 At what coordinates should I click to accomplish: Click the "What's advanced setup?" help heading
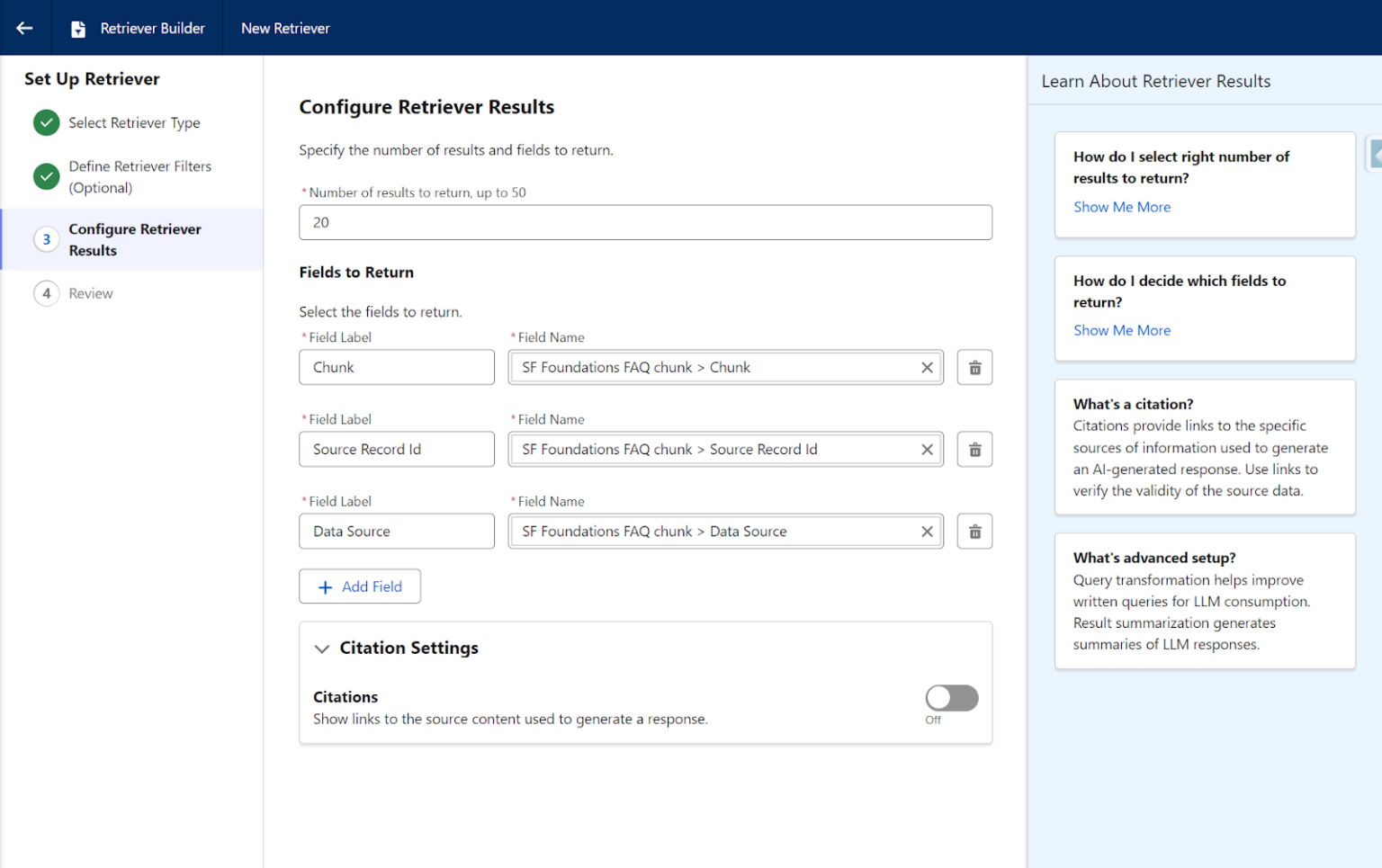[1154, 558]
